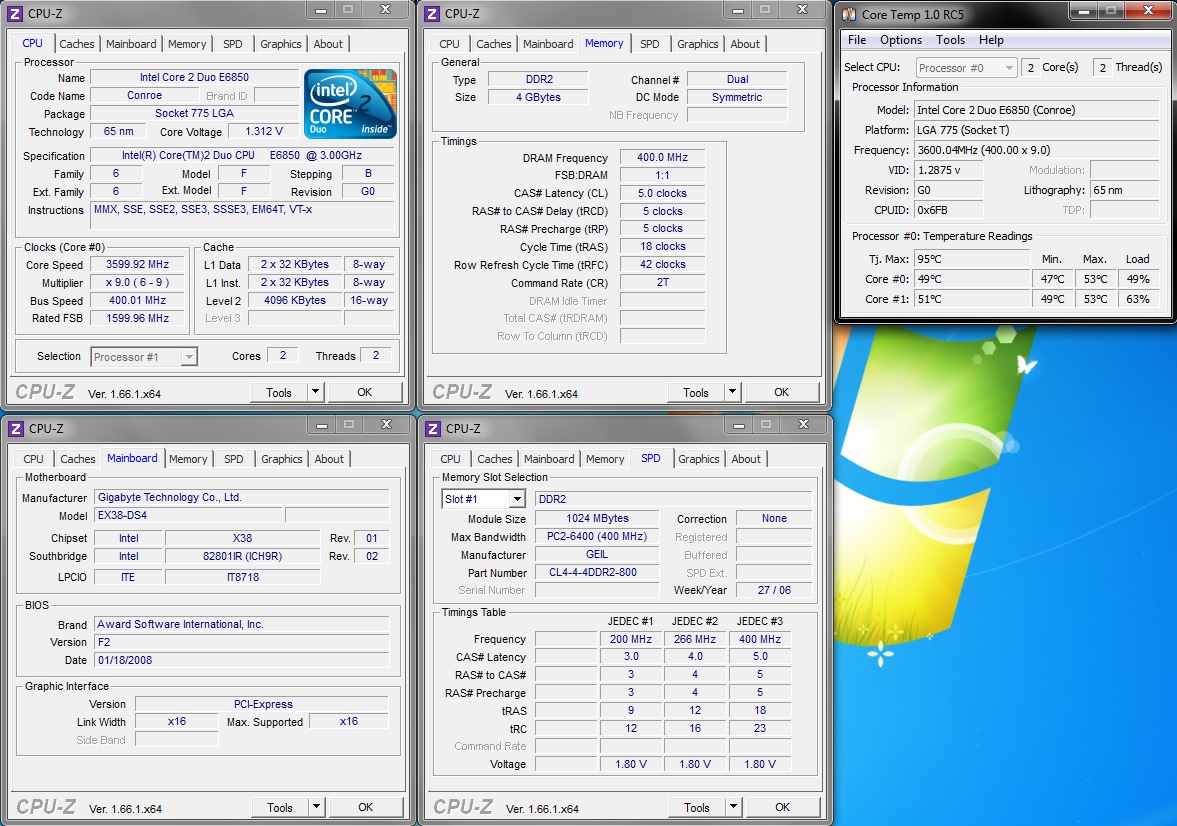Click the Tj. Max value 95°C
This screenshot has width=1177, height=826.
(971, 259)
